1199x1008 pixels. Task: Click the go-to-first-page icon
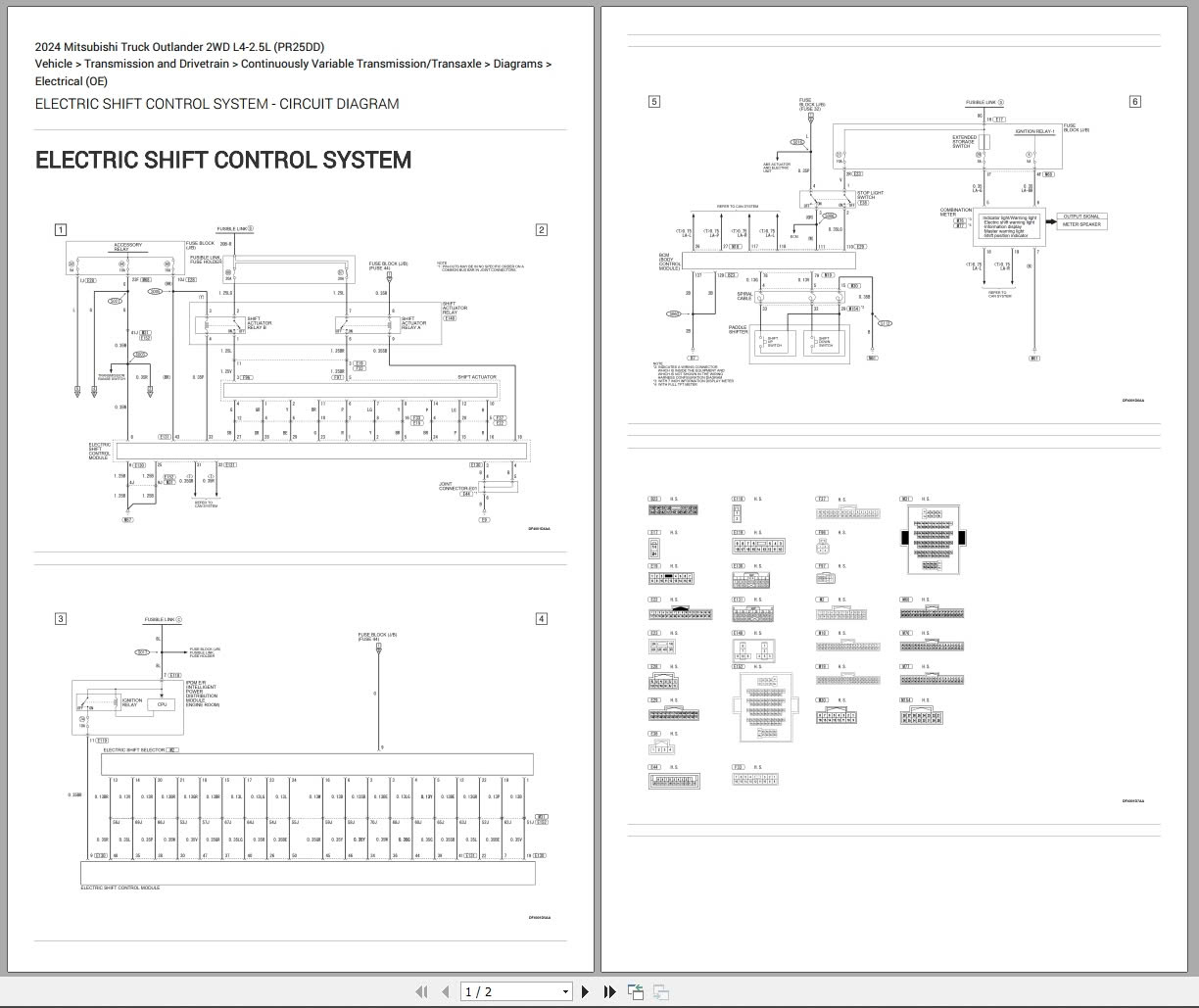(x=422, y=991)
